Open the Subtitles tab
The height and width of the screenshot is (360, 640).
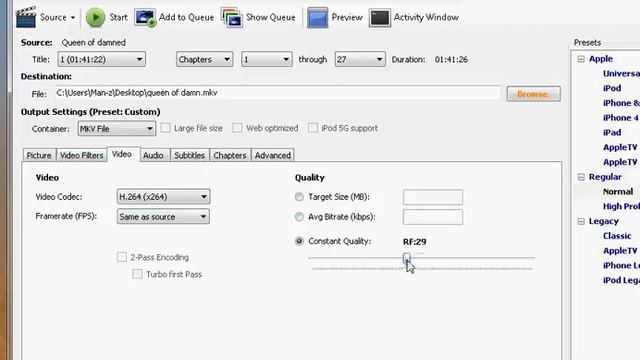coord(189,156)
